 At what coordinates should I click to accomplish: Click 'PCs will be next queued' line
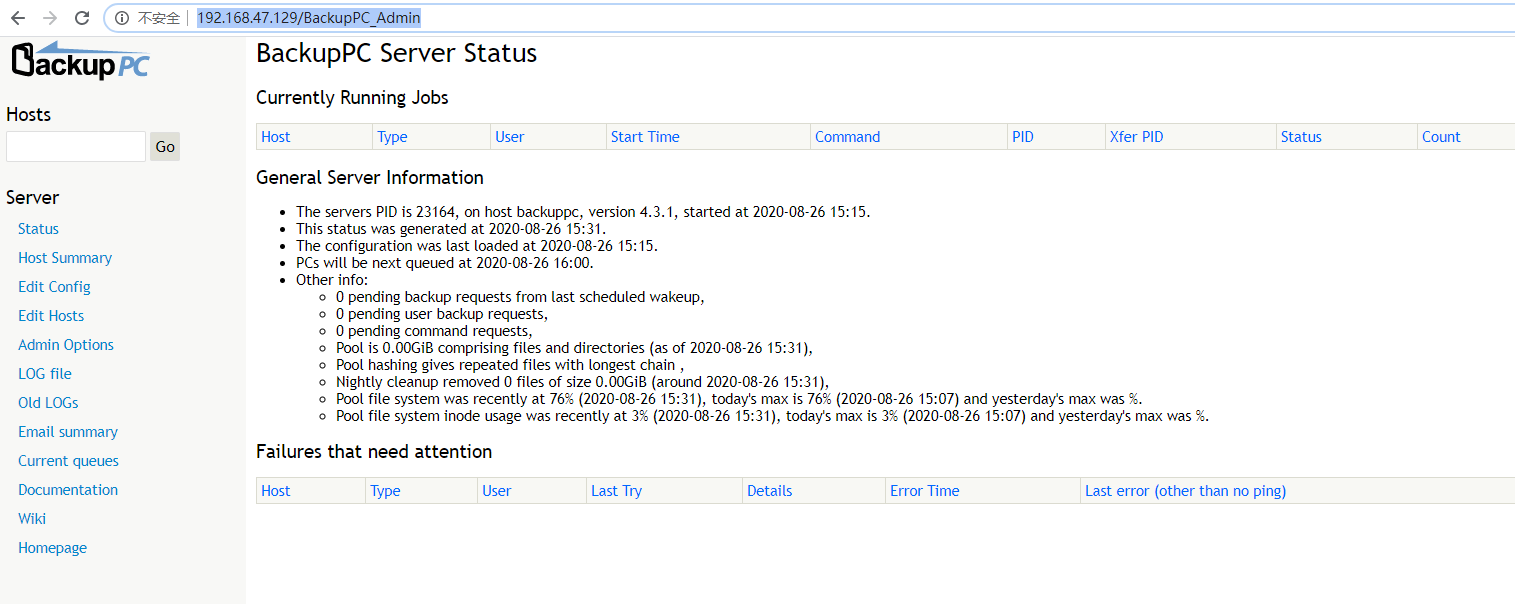click(x=445, y=263)
